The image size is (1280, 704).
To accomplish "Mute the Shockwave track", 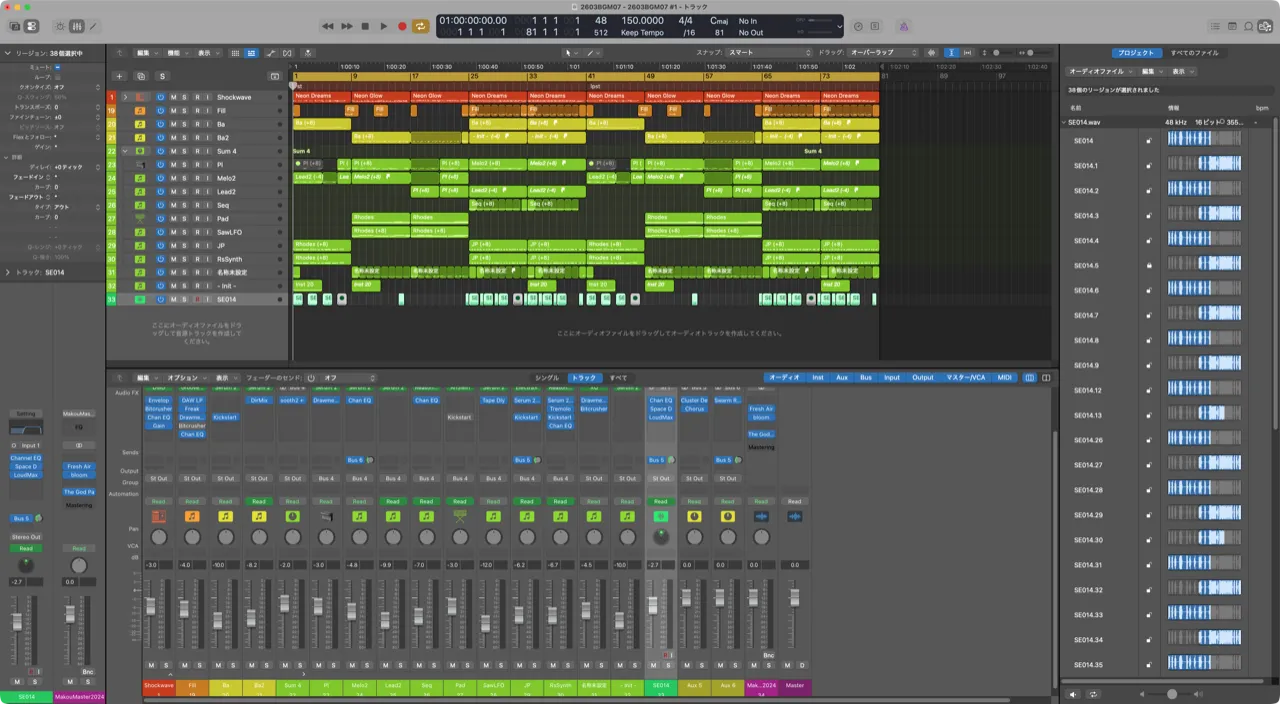I will pyautogui.click(x=172, y=97).
